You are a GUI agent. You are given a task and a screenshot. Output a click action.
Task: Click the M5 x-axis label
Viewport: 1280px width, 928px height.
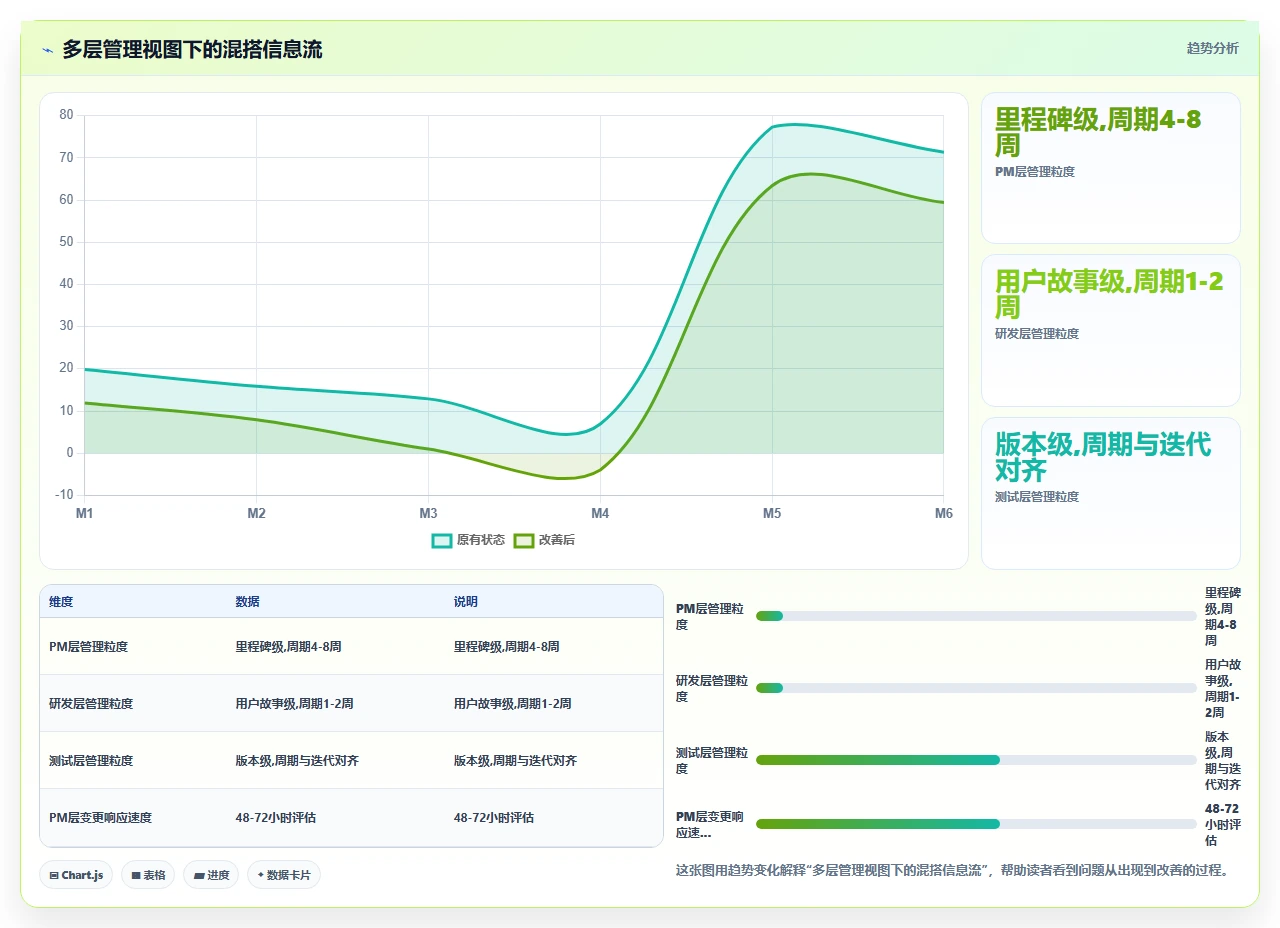(x=772, y=513)
